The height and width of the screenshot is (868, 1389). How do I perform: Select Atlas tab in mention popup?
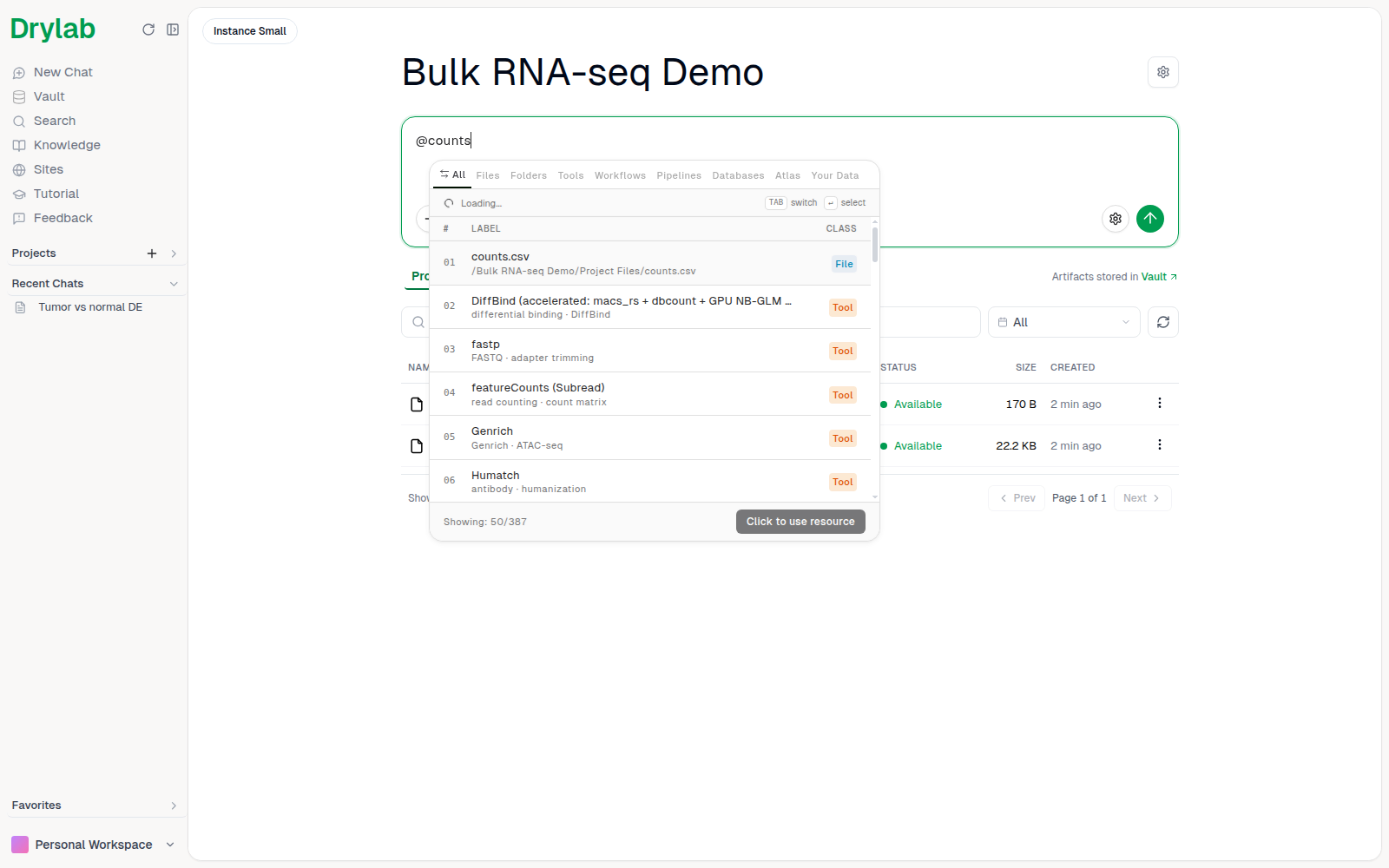click(787, 175)
